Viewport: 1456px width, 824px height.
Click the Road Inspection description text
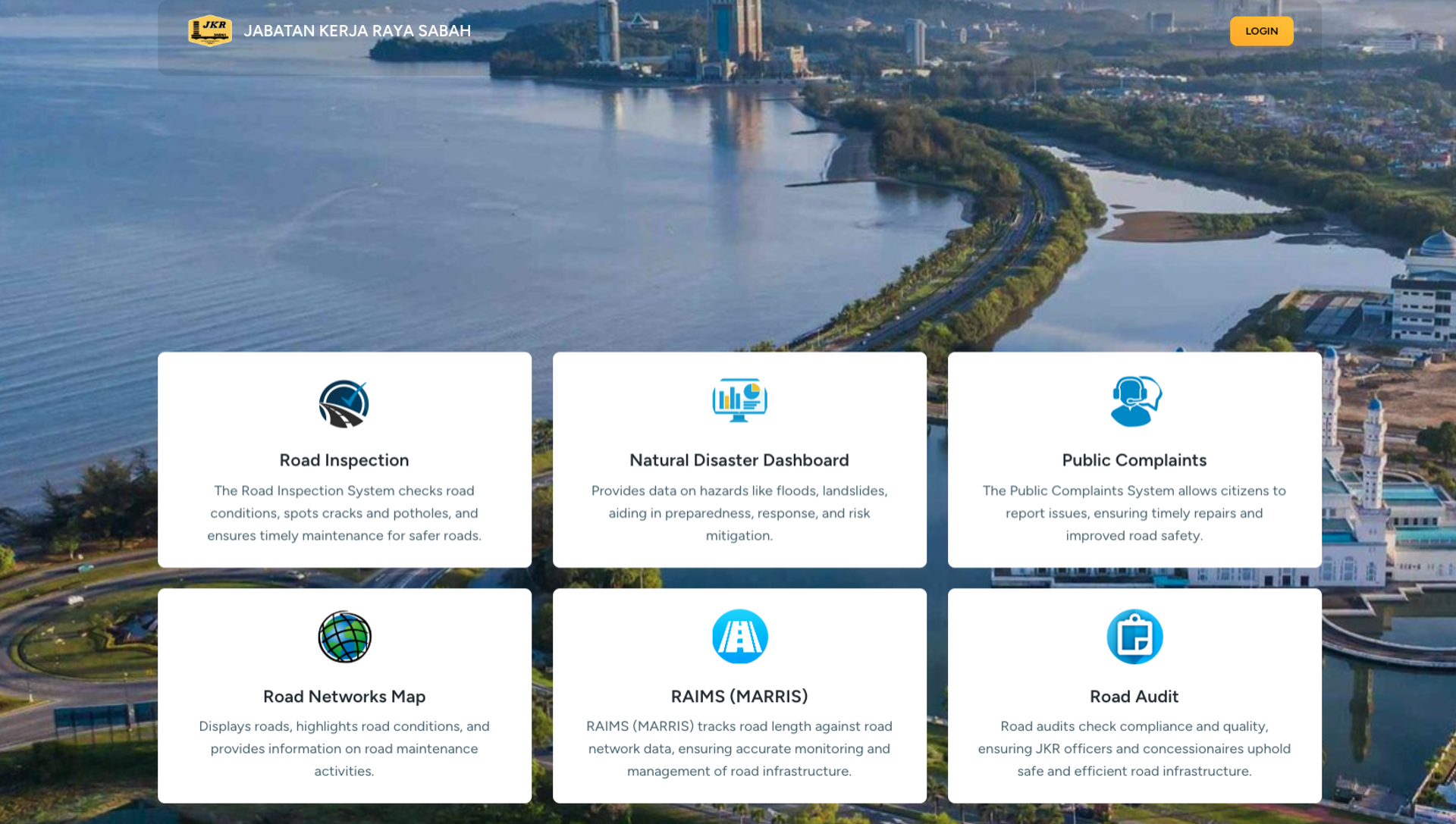tap(344, 513)
